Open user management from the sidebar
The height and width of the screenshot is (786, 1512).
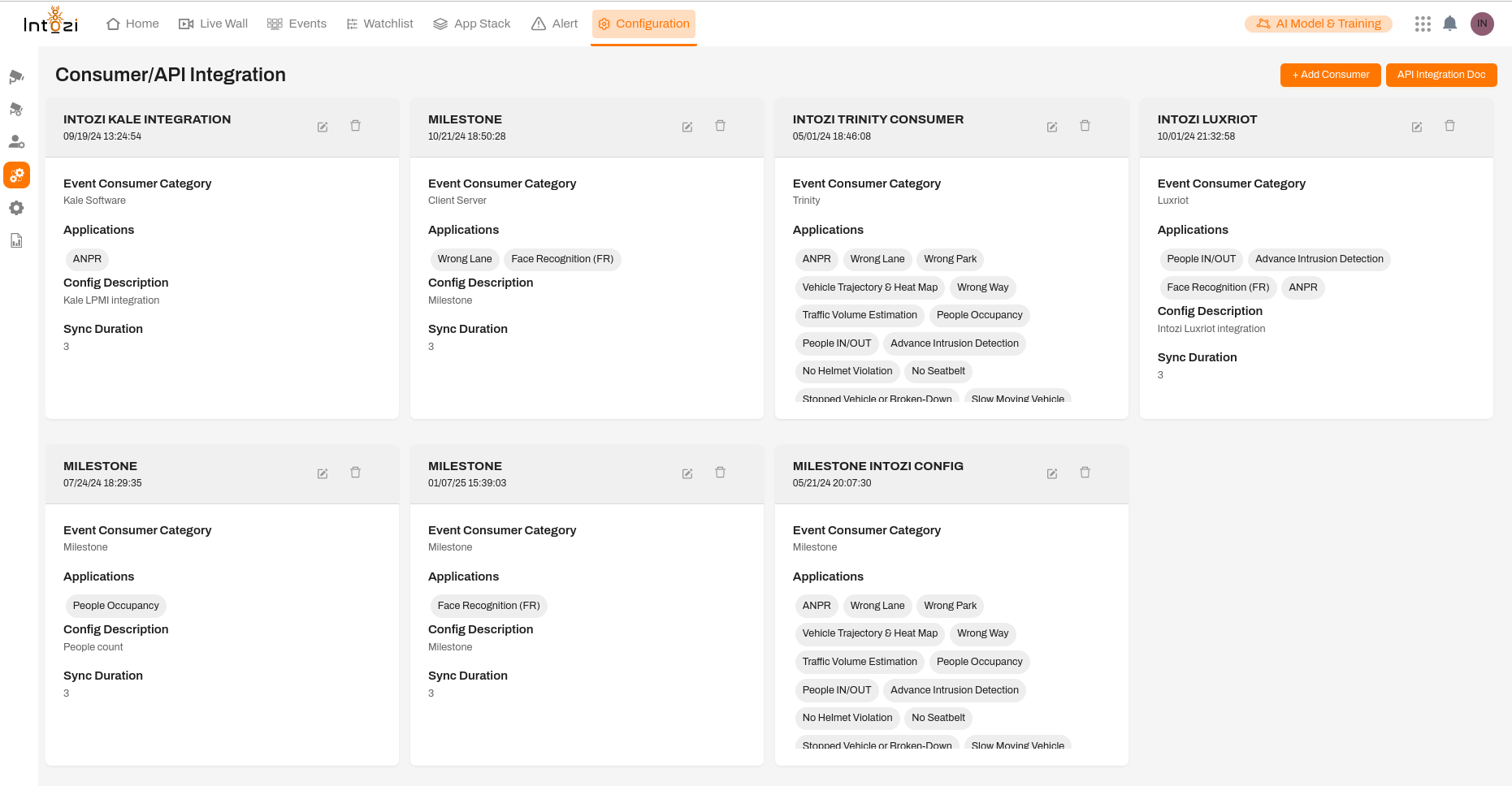click(x=16, y=141)
